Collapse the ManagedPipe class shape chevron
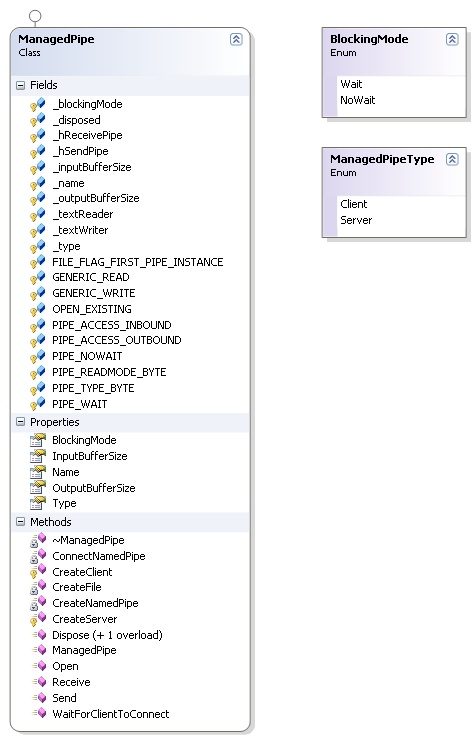 click(x=236, y=39)
